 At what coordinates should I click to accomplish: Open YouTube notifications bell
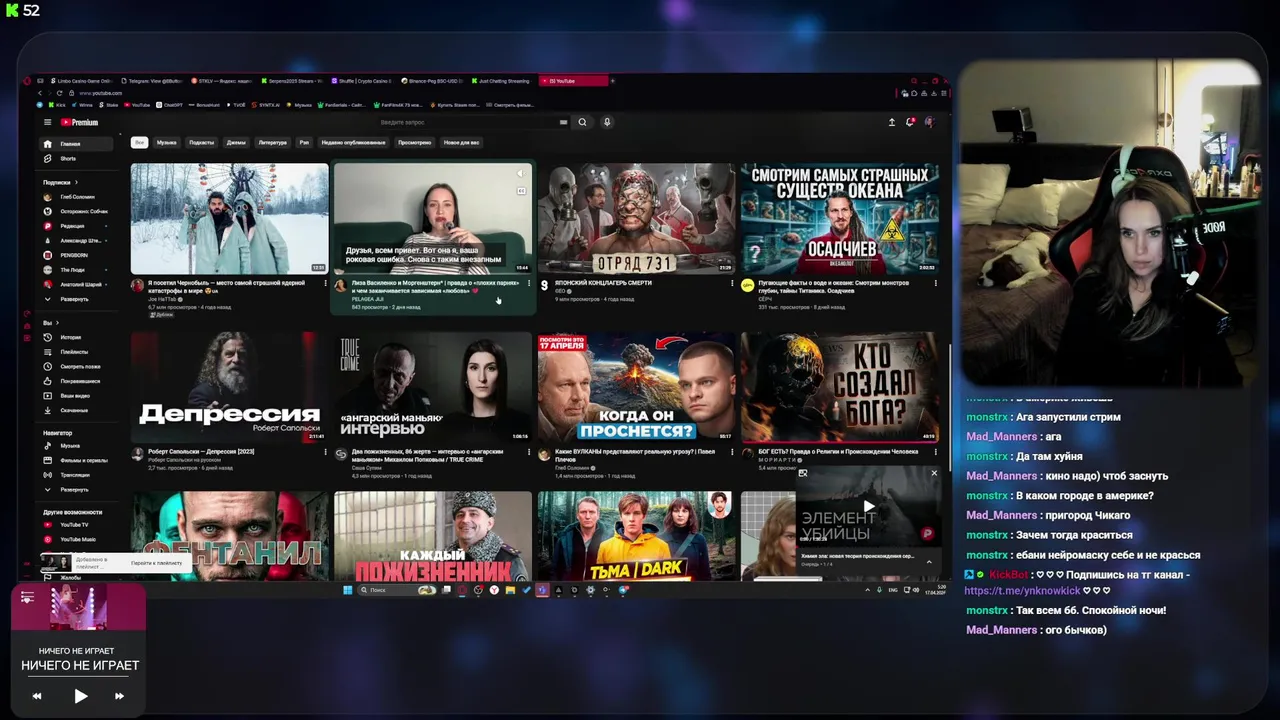tap(910, 122)
